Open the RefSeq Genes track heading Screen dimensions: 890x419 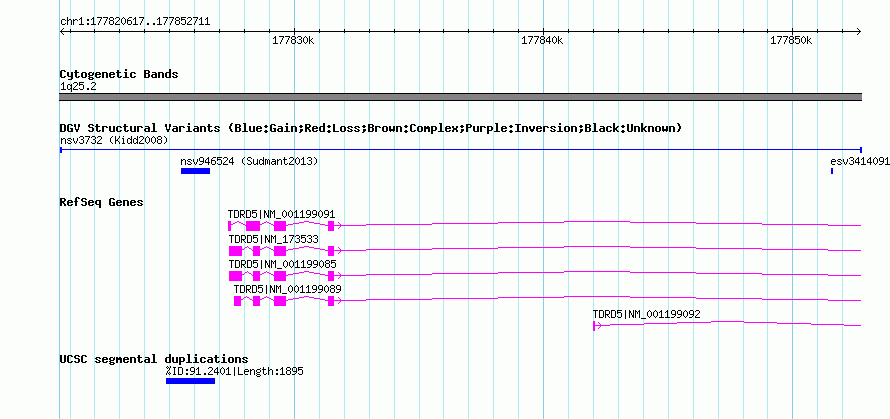[x=102, y=202]
